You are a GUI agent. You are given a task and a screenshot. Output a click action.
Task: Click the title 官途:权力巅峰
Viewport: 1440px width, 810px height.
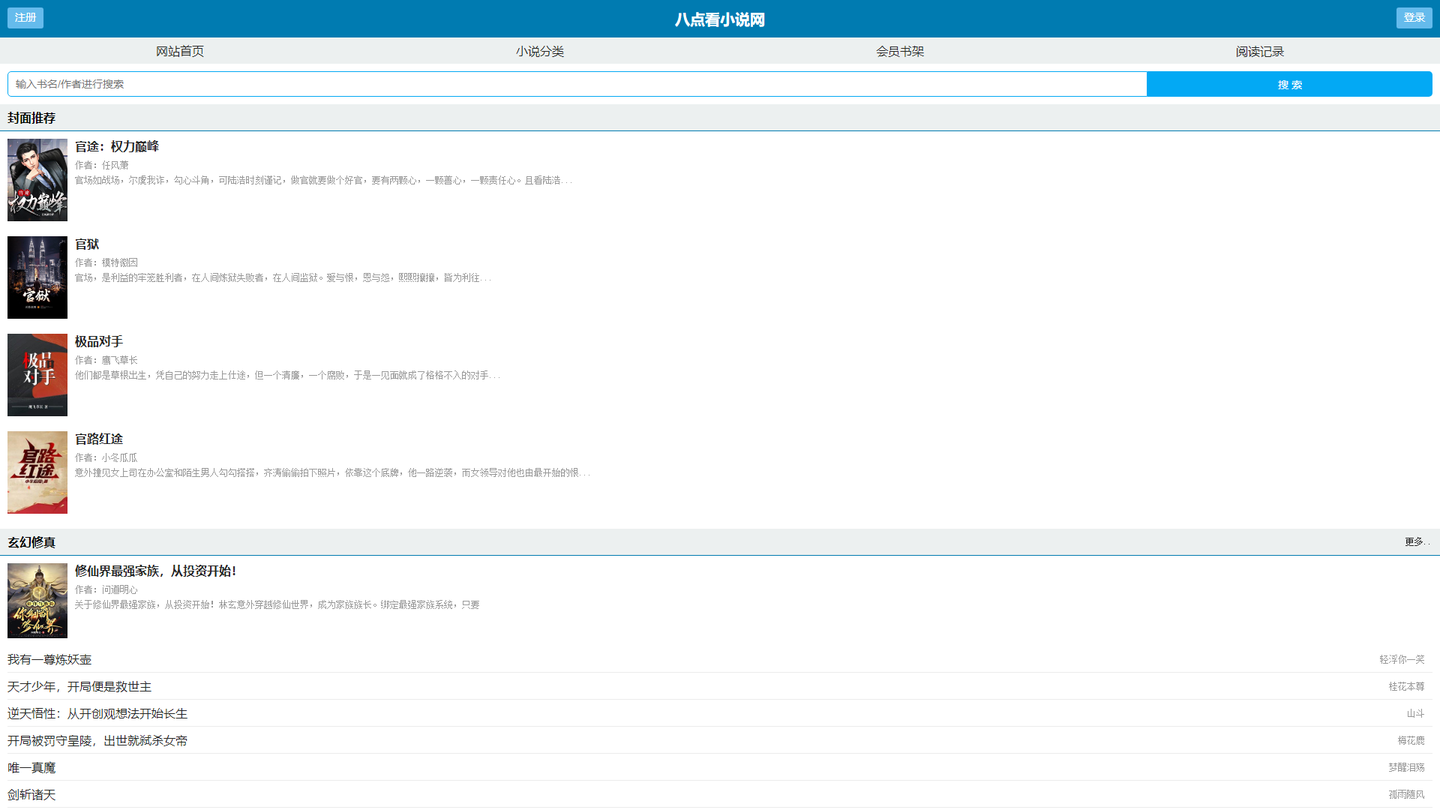(117, 147)
